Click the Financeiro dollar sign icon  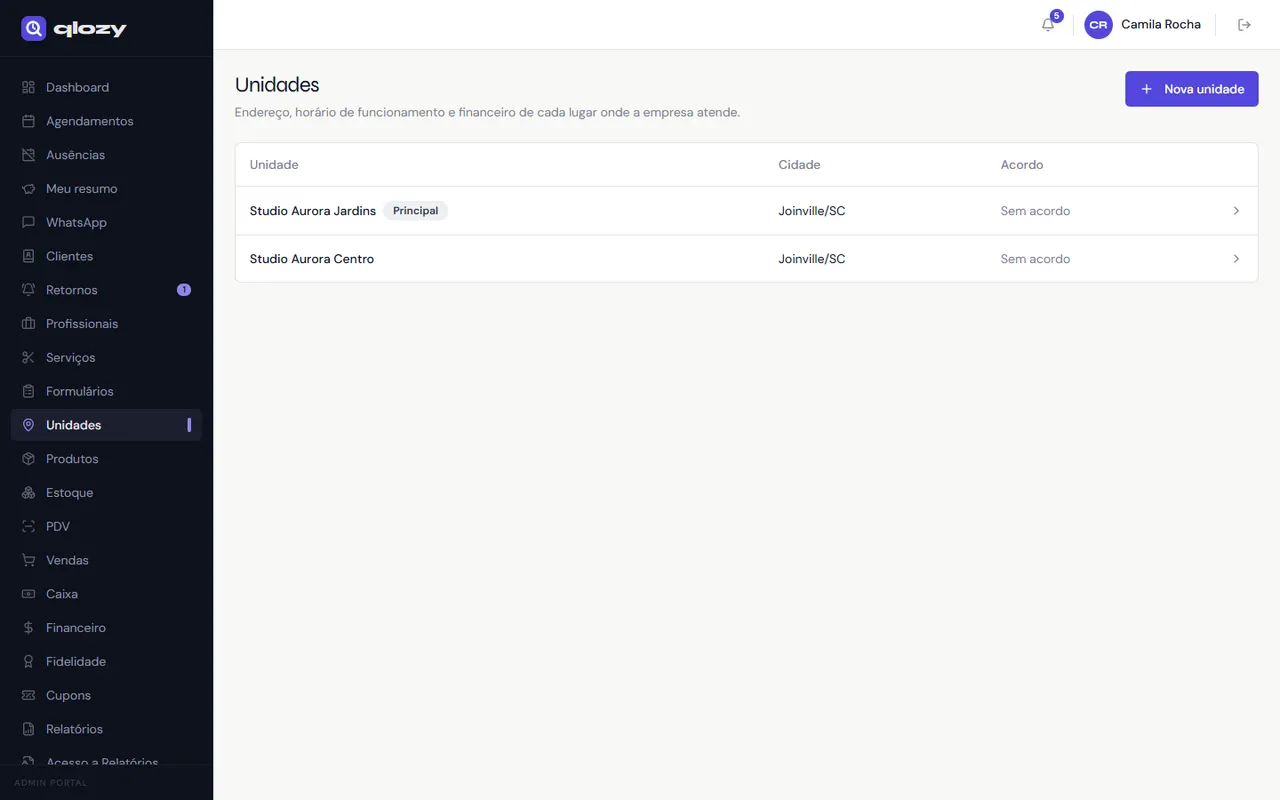click(x=28, y=628)
